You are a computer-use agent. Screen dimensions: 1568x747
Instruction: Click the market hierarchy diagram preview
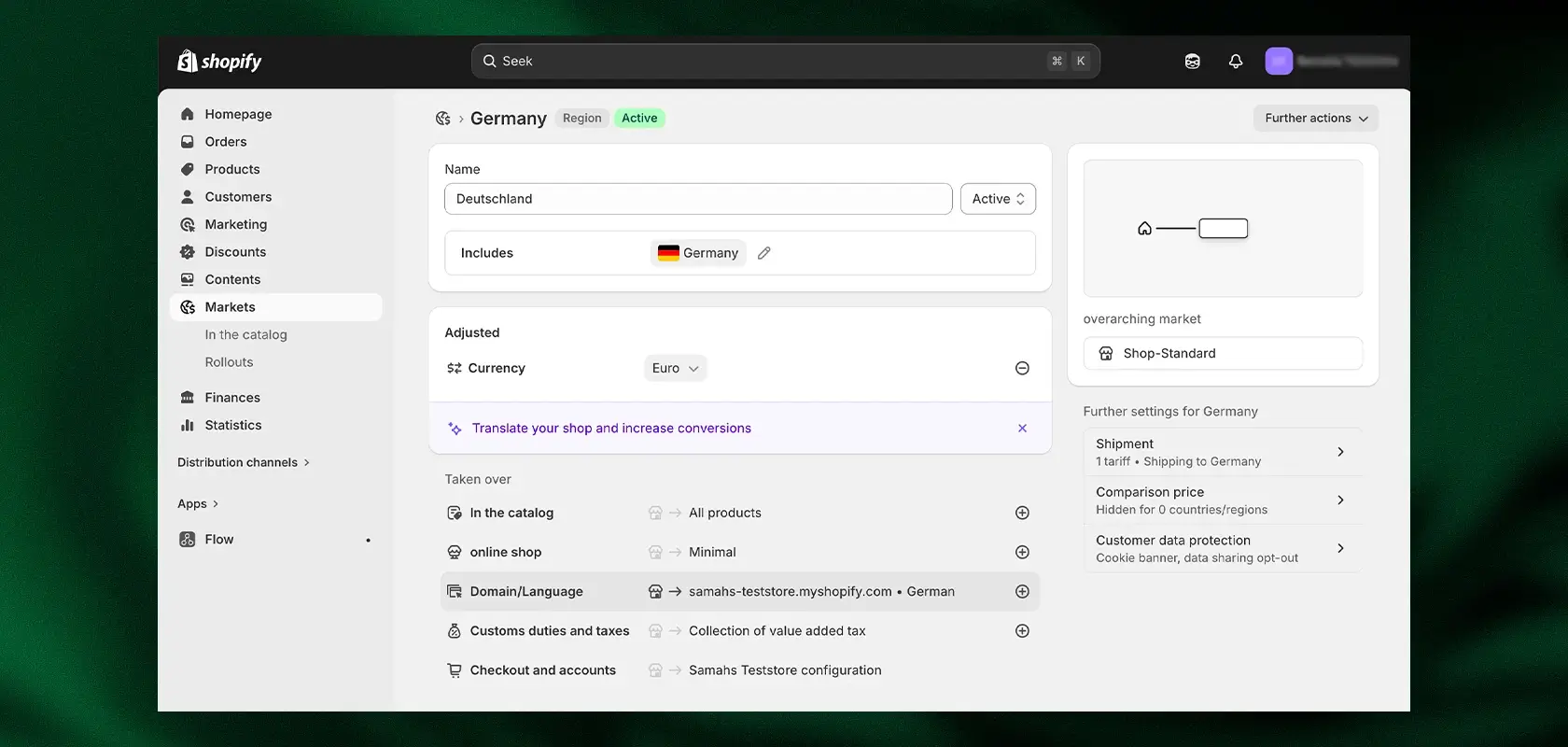[1223, 228]
